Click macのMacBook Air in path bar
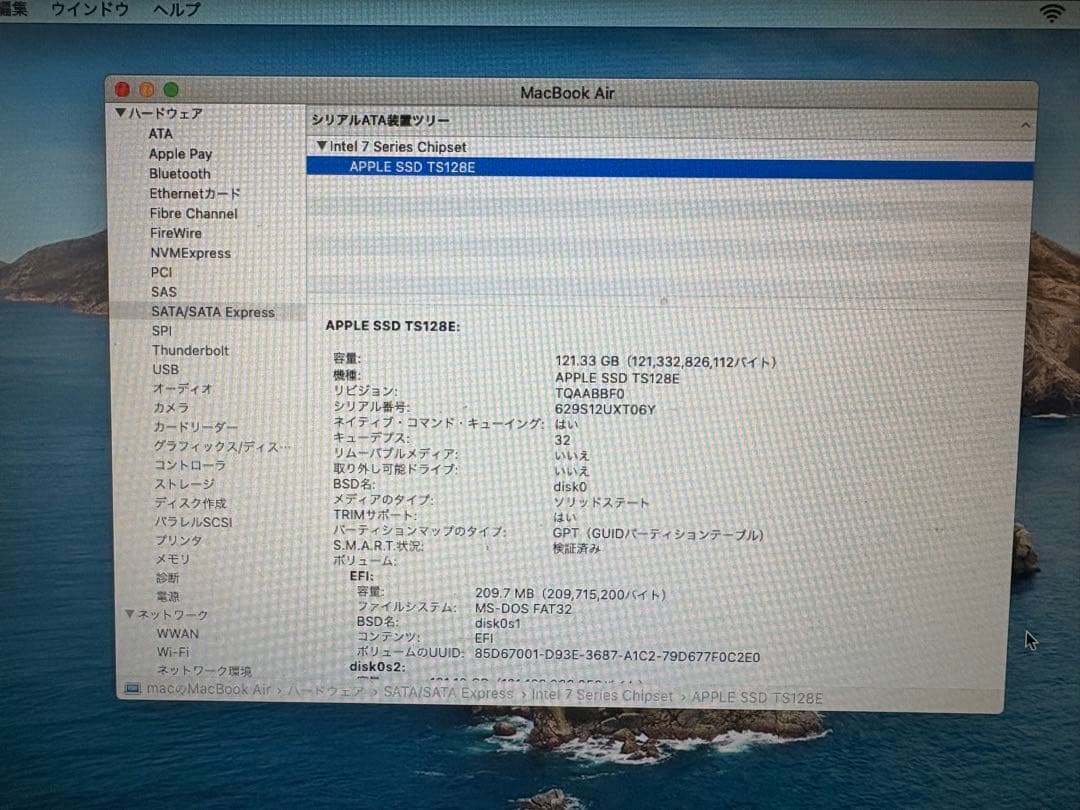Image resolution: width=1080 pixels, height=810 pixels. point(209,689)
